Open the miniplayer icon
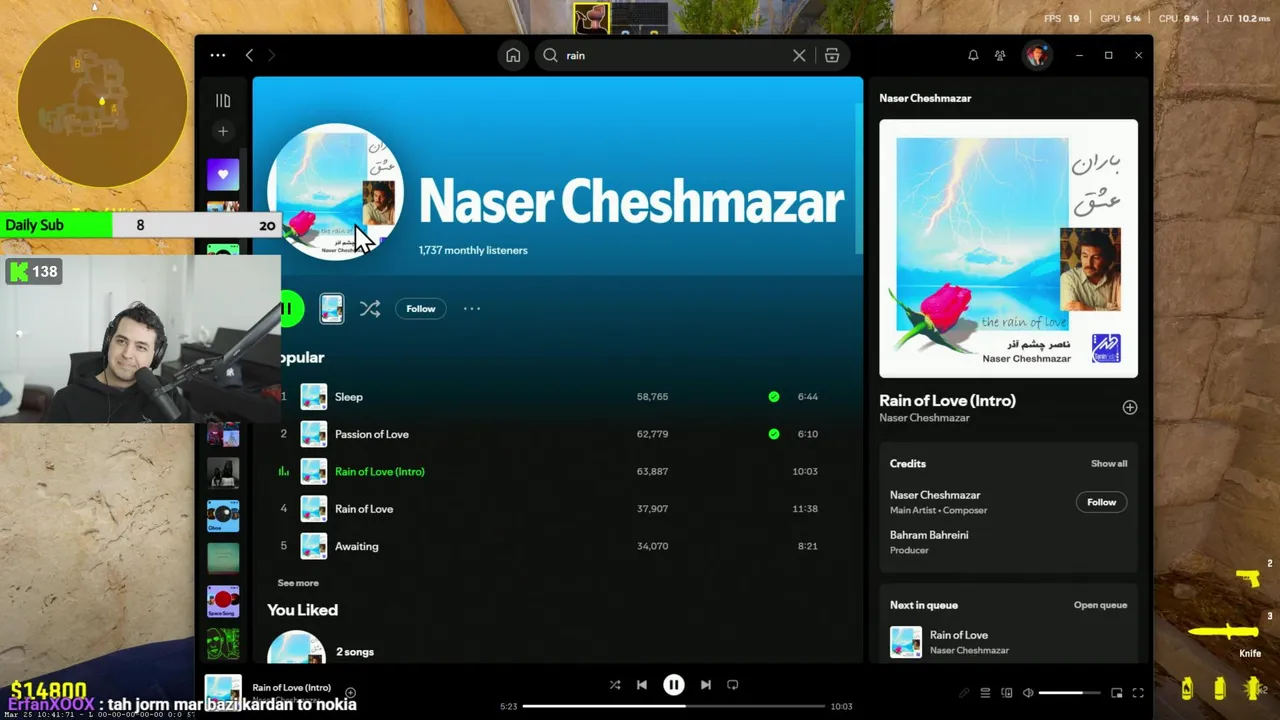 point(1117,693)
